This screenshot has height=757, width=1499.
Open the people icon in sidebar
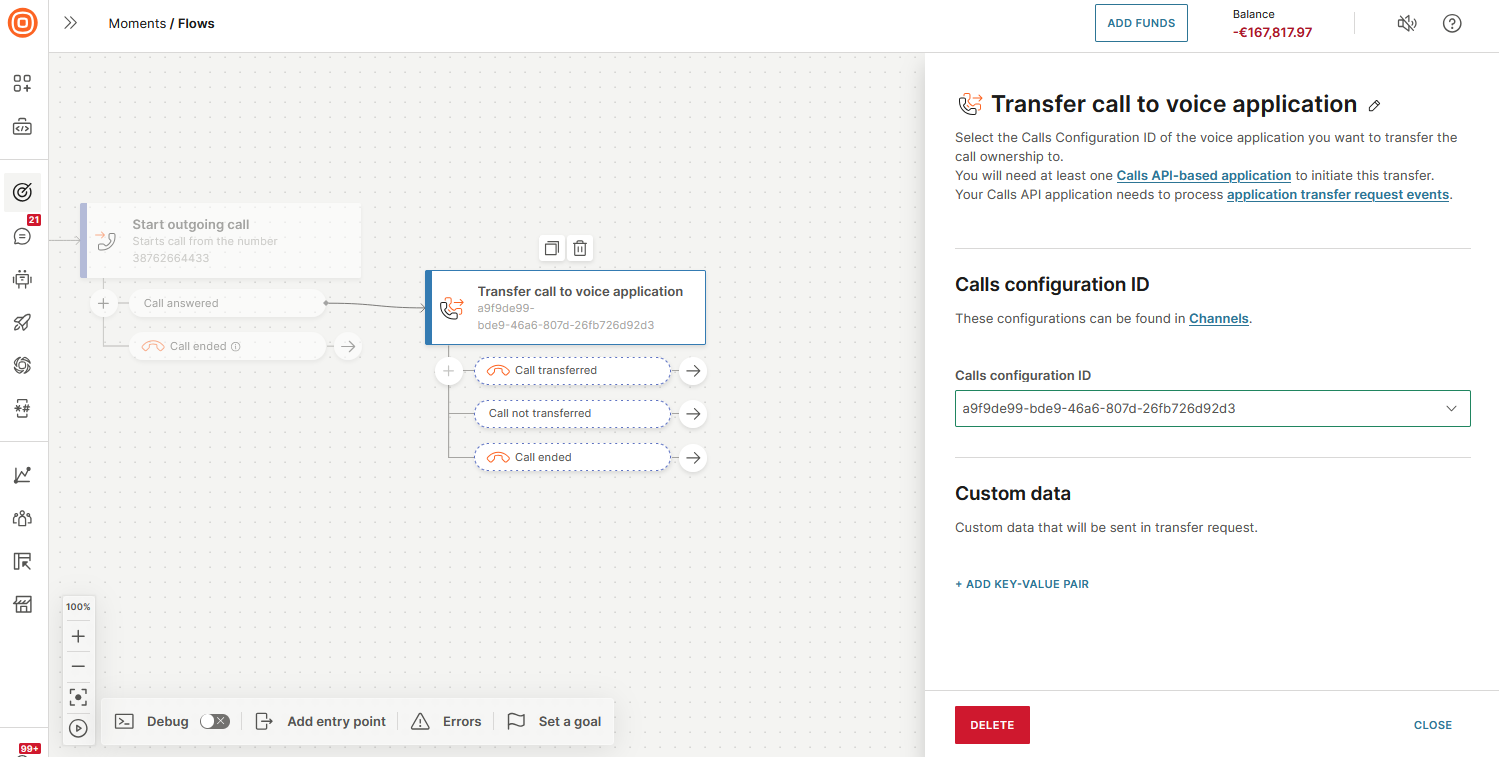point(22,518)
